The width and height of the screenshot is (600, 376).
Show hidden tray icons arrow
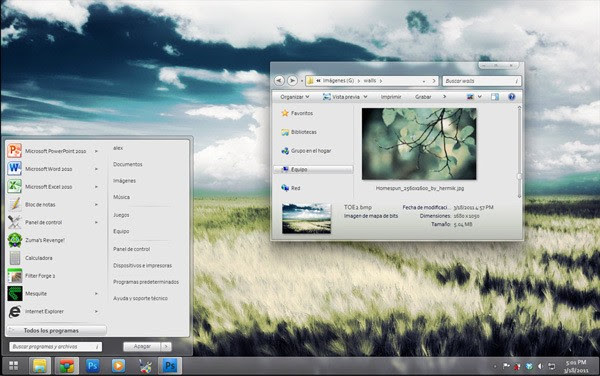pyautogui.click(x=495, y=366)
